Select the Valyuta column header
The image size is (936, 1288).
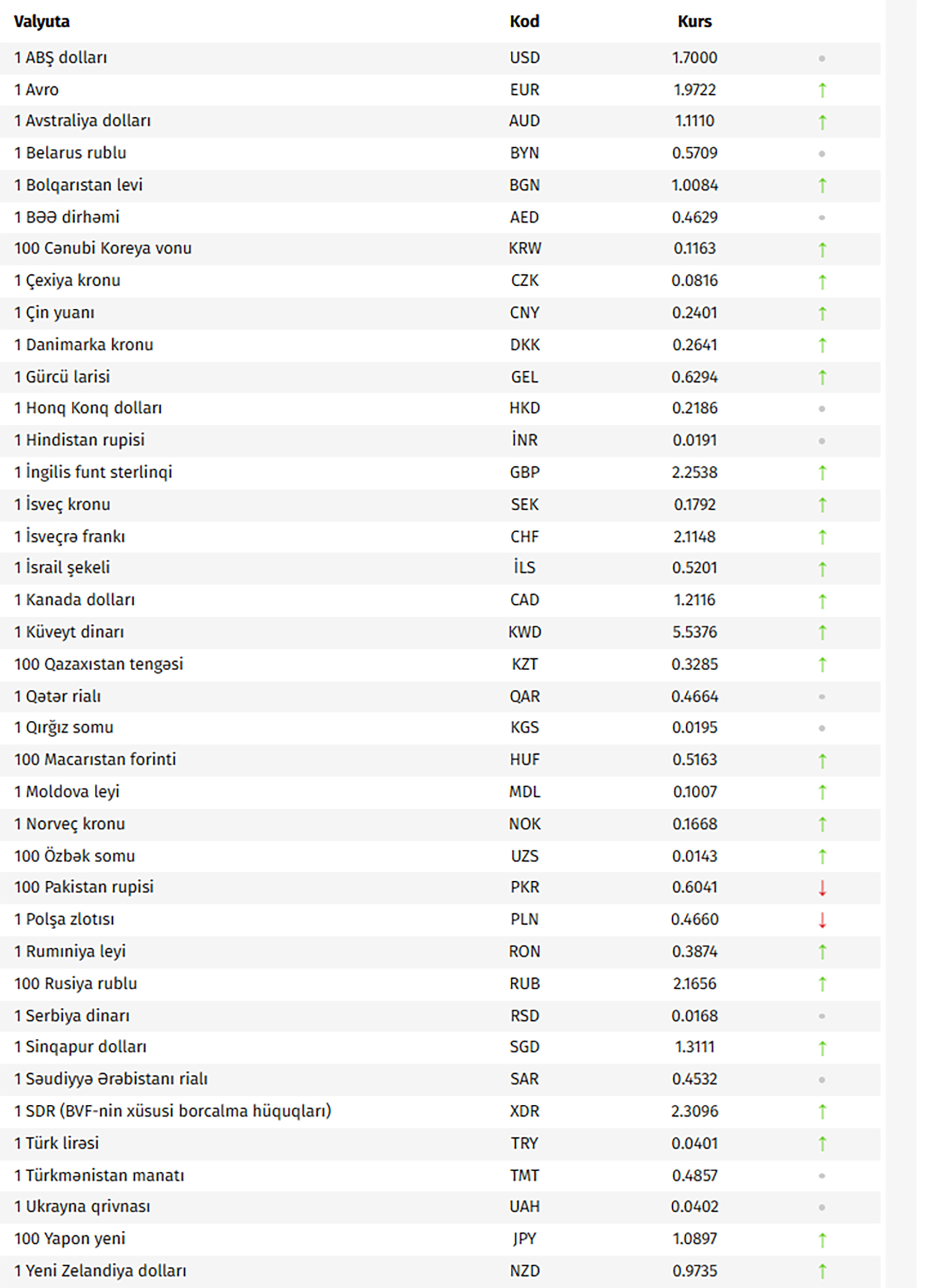[42, 22]
